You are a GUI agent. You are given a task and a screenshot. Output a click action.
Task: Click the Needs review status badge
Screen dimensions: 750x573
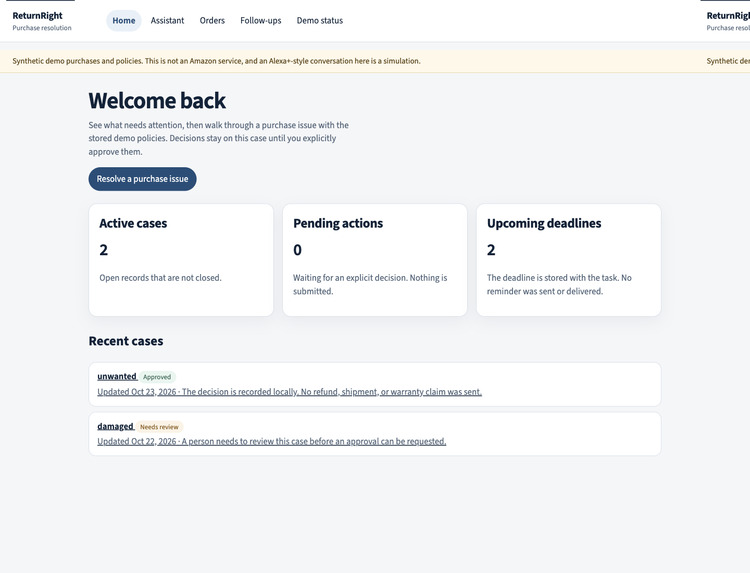pyautogui.click(x=159, y=427)
